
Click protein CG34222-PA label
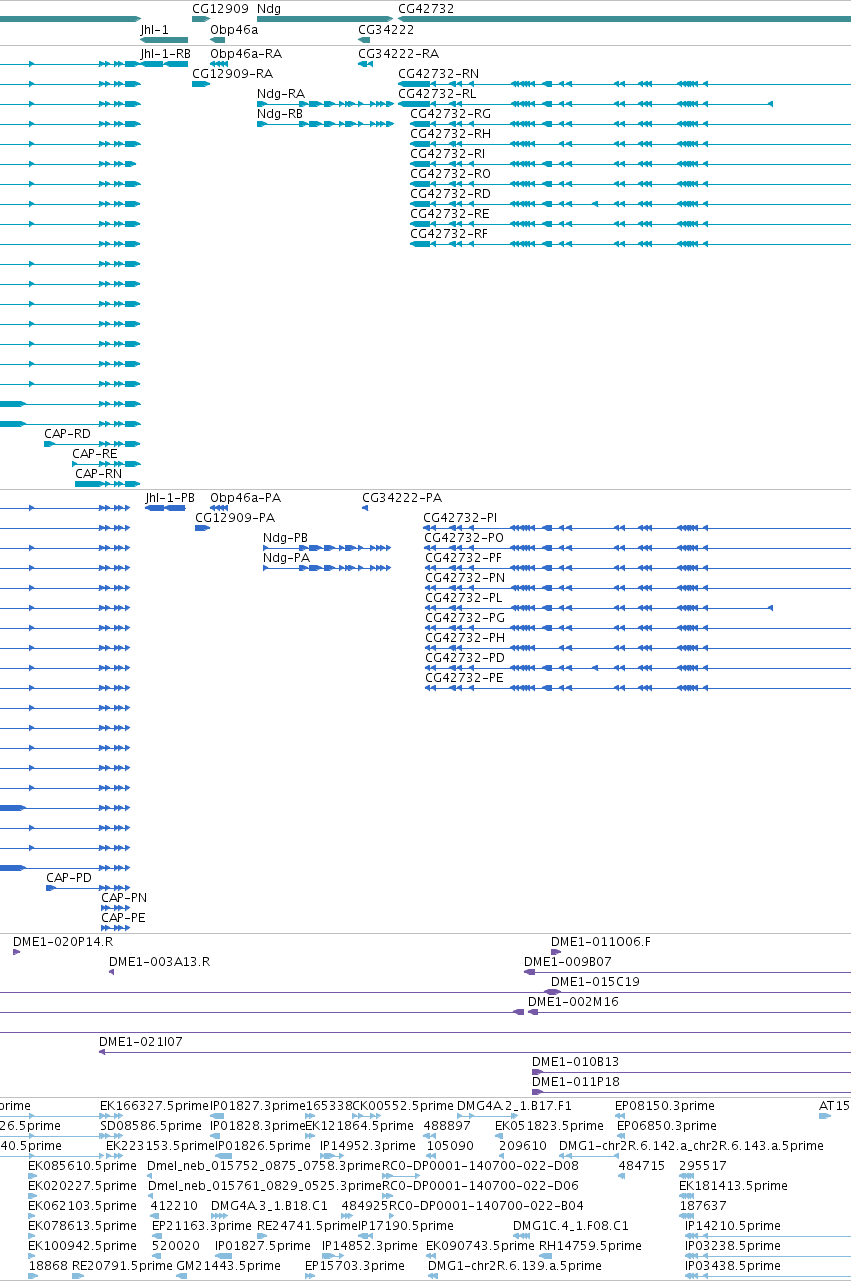(x=402, y=498)
